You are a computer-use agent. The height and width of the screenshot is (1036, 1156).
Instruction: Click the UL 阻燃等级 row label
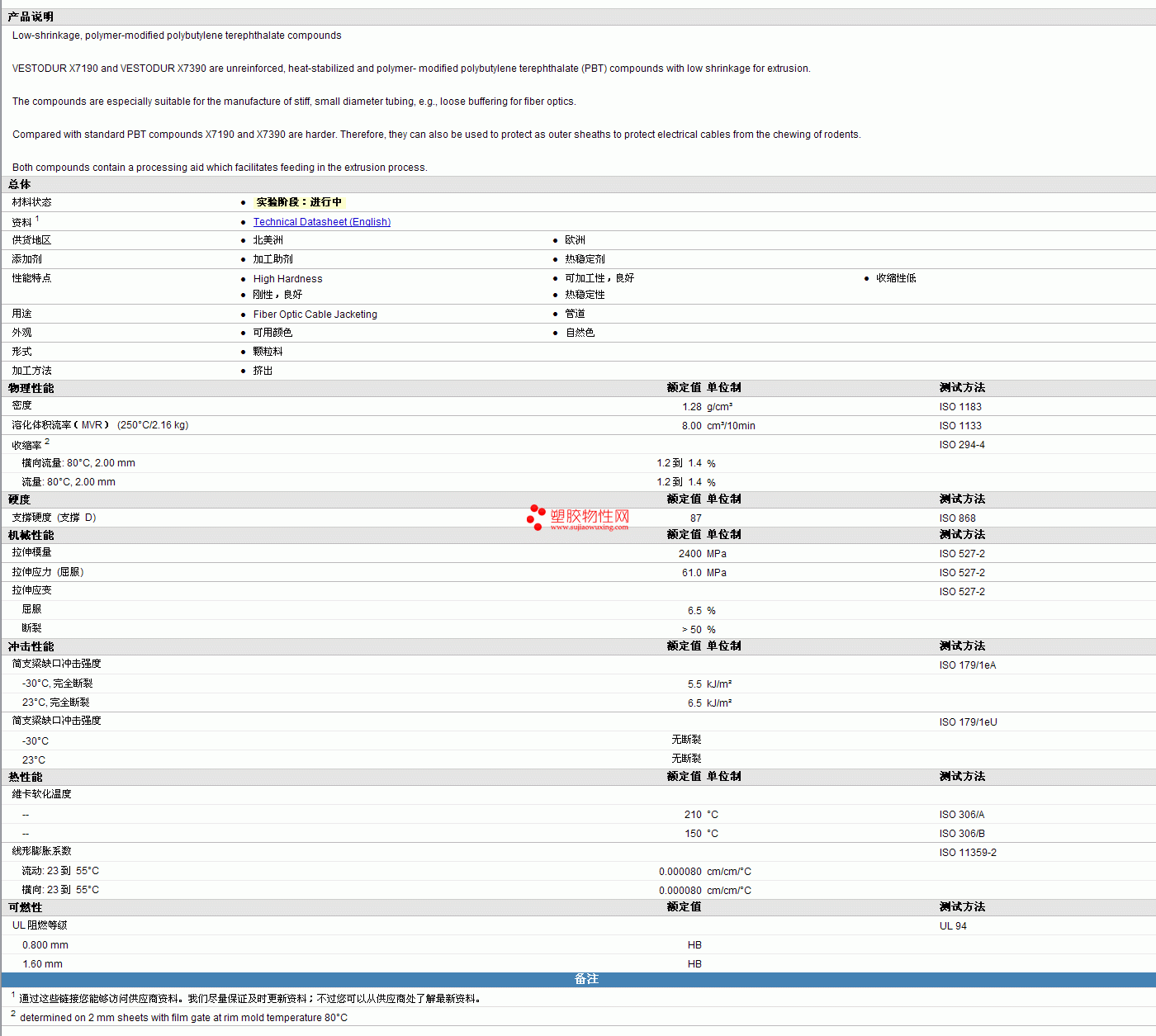[x=40, y=925]
